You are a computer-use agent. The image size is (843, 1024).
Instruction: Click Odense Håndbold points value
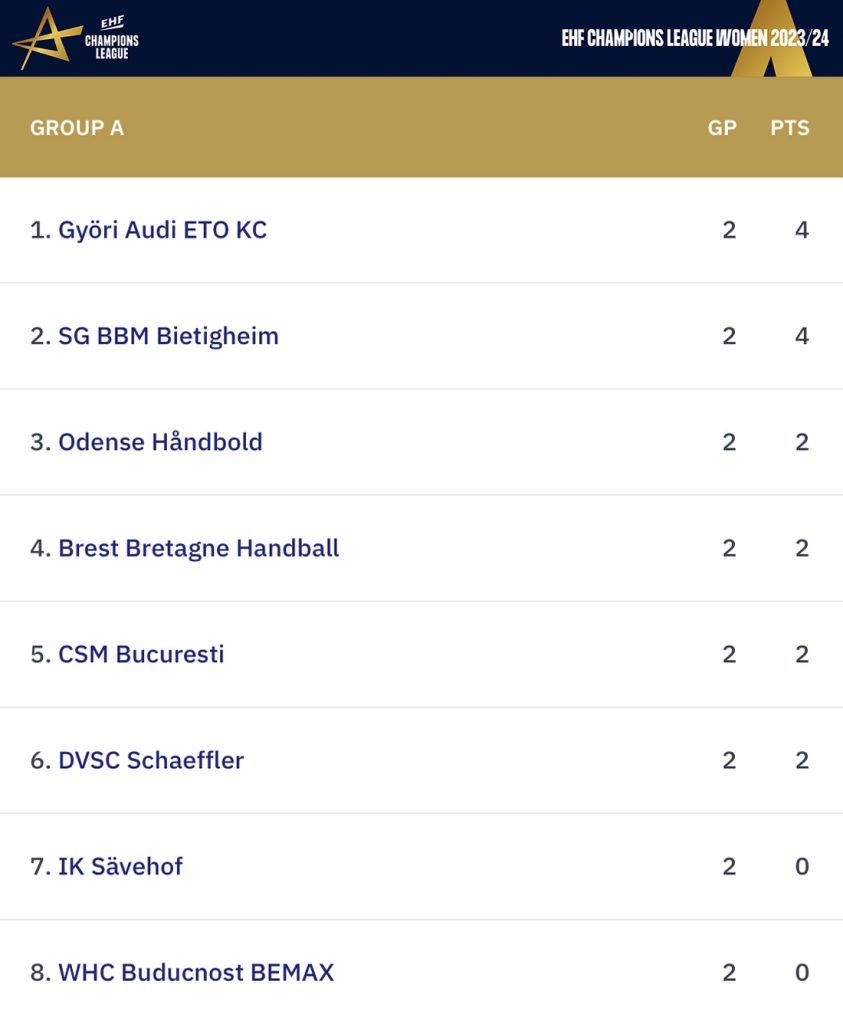tap(802, 442)
